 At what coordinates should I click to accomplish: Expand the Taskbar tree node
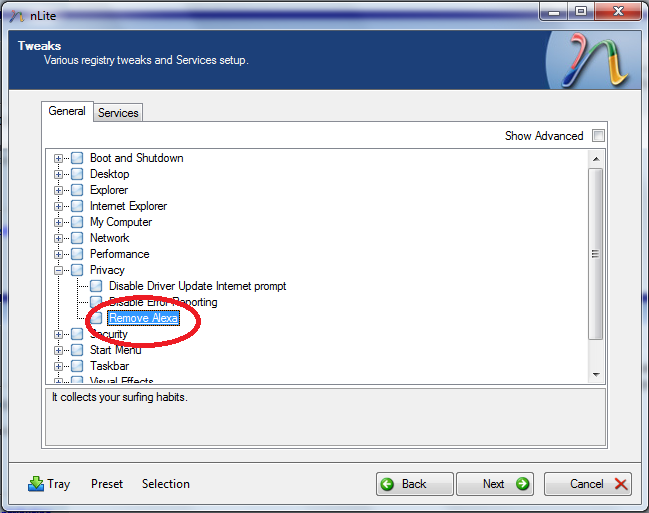[x=58, y=366]
